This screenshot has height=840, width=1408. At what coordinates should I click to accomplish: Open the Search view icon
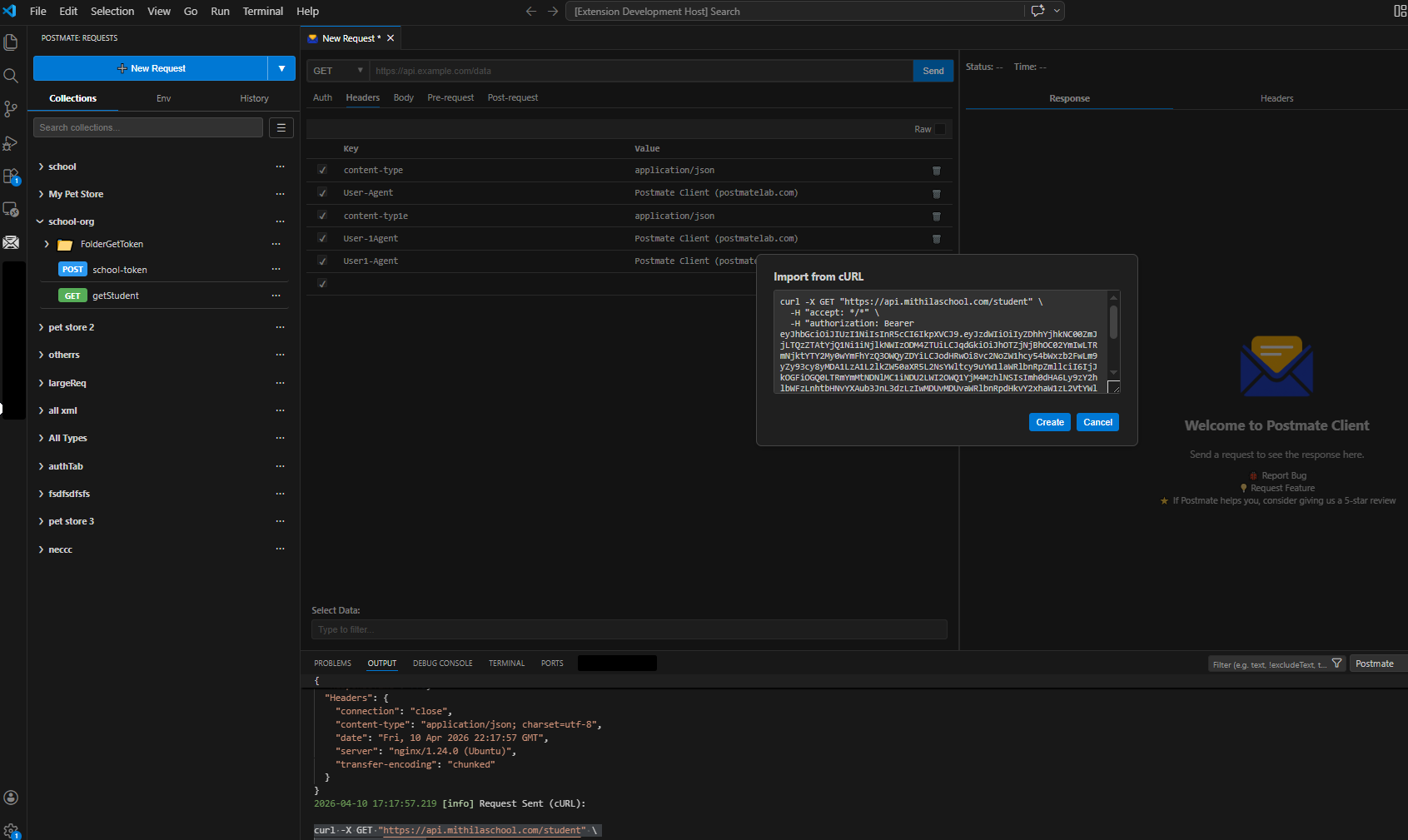[x=12, y=76]
